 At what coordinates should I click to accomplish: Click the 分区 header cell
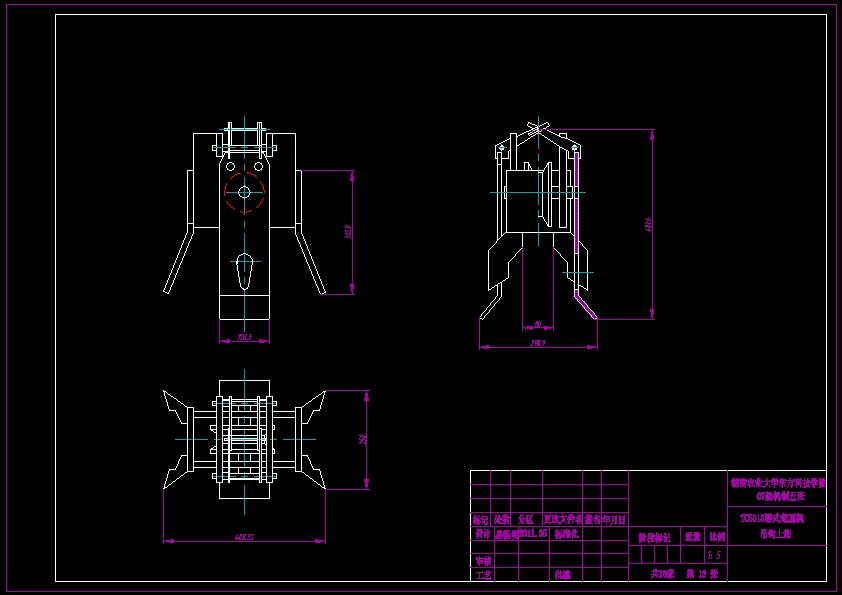click(x=526, y=519)
